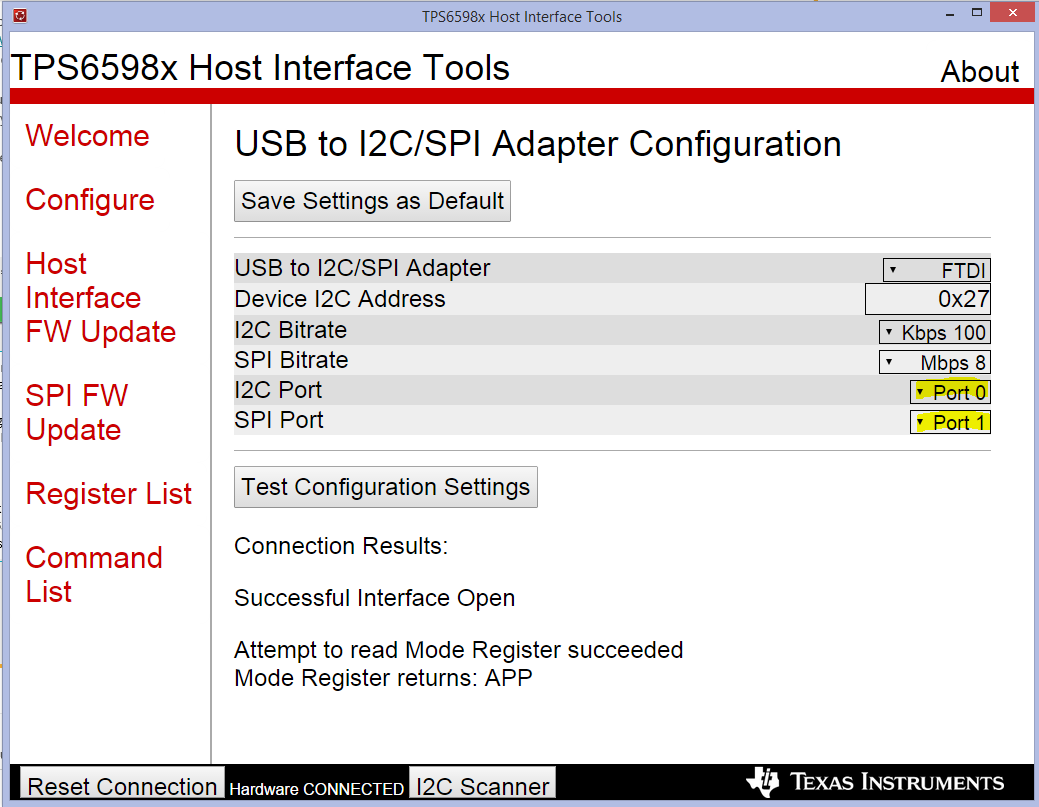Viewport: 1039px width, 807px height.
Task: Click the Attempt to read Mode Register text
Action: point(459,650)
